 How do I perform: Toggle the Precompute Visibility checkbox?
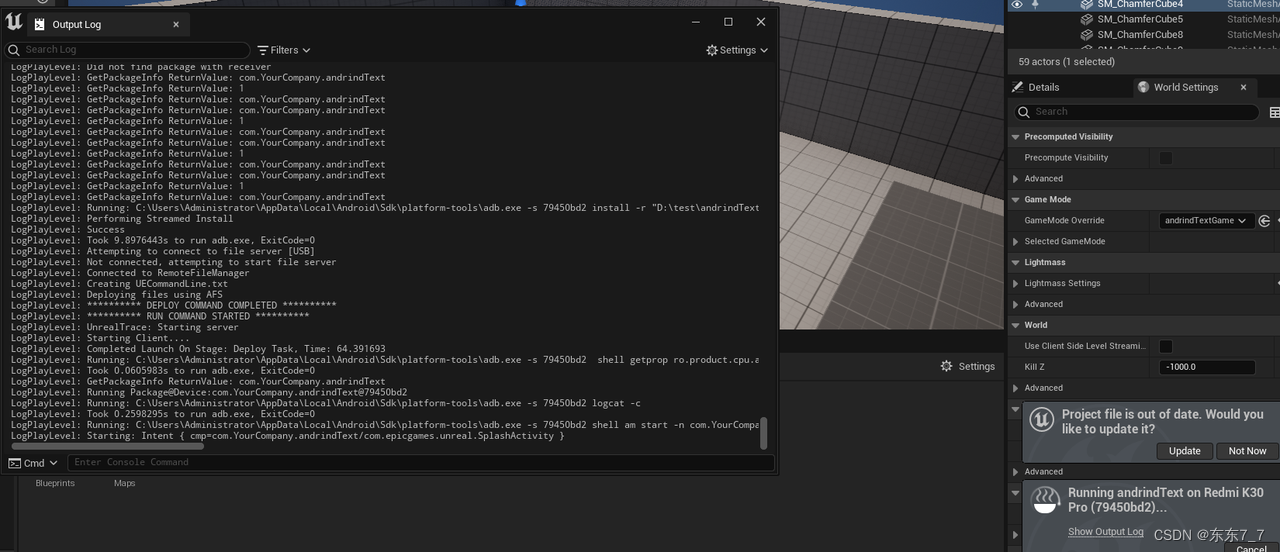tap(1166, 158)
